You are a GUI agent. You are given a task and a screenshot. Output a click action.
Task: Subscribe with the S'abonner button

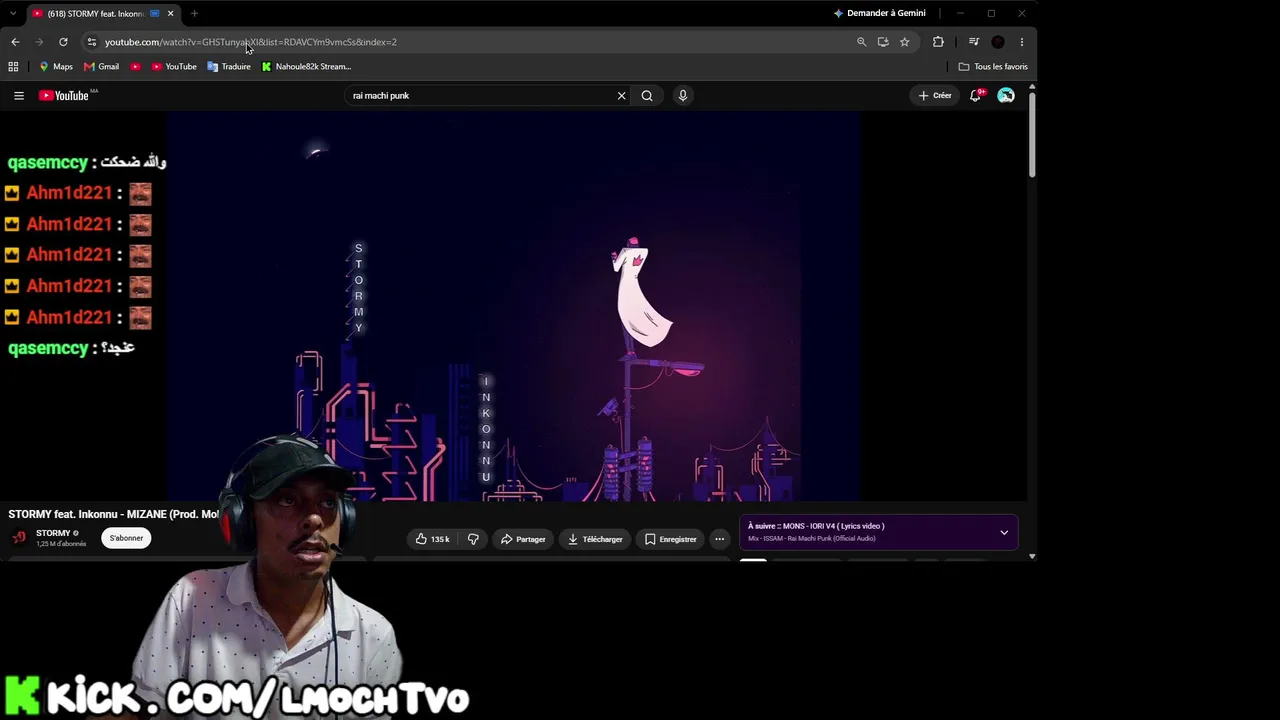click(126, 538)
